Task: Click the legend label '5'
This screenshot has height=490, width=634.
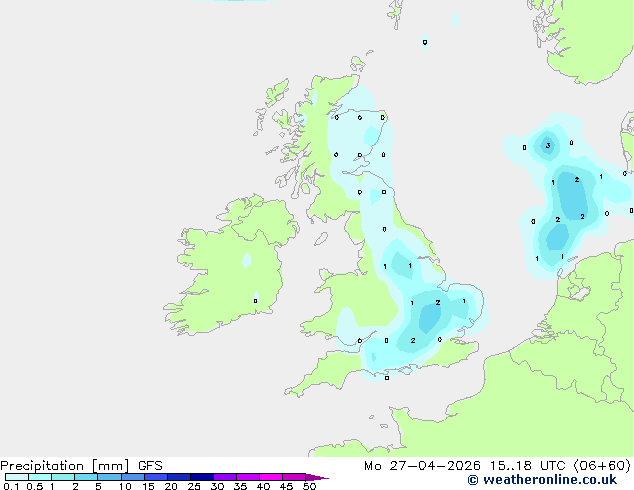Action: (98, 486)
